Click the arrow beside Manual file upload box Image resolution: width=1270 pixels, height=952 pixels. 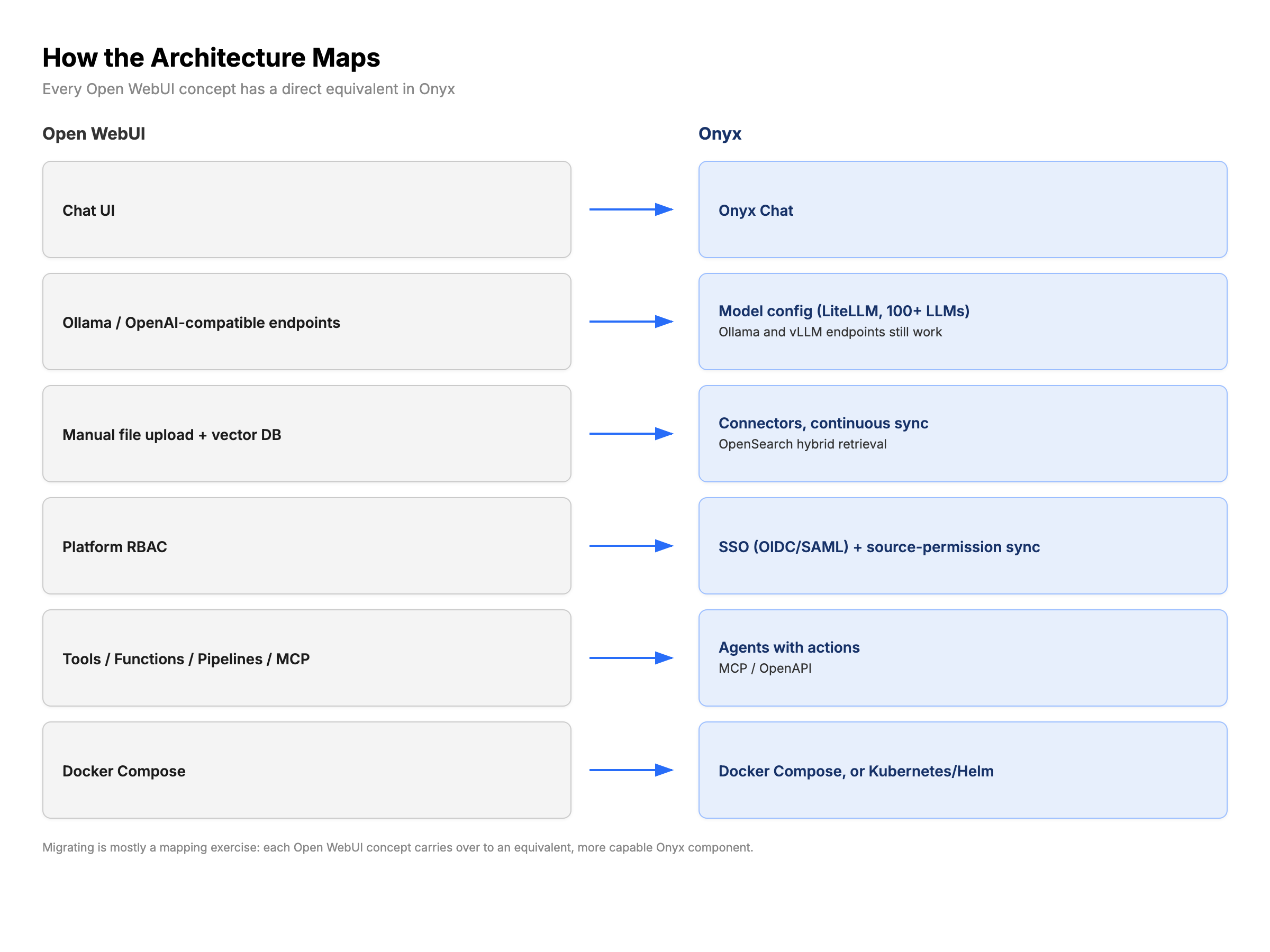(x=631, y=434)
